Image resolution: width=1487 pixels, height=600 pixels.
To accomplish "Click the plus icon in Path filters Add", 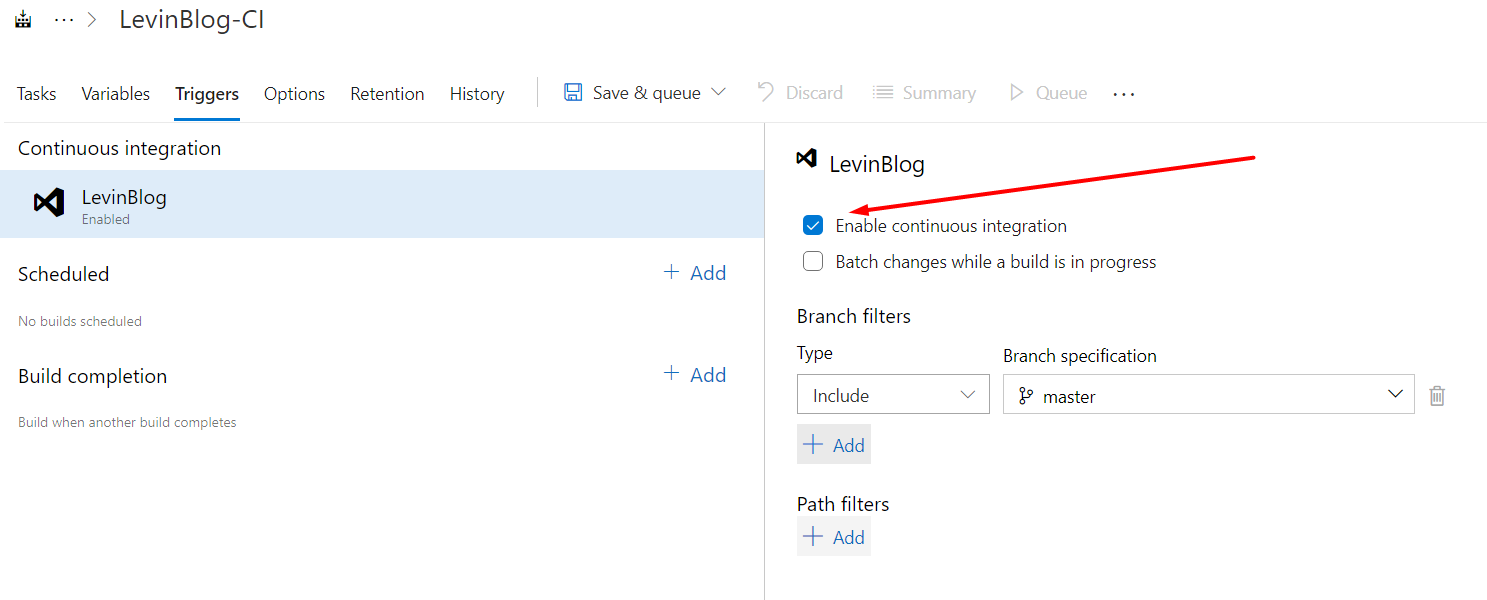I will tap(813, 537).
